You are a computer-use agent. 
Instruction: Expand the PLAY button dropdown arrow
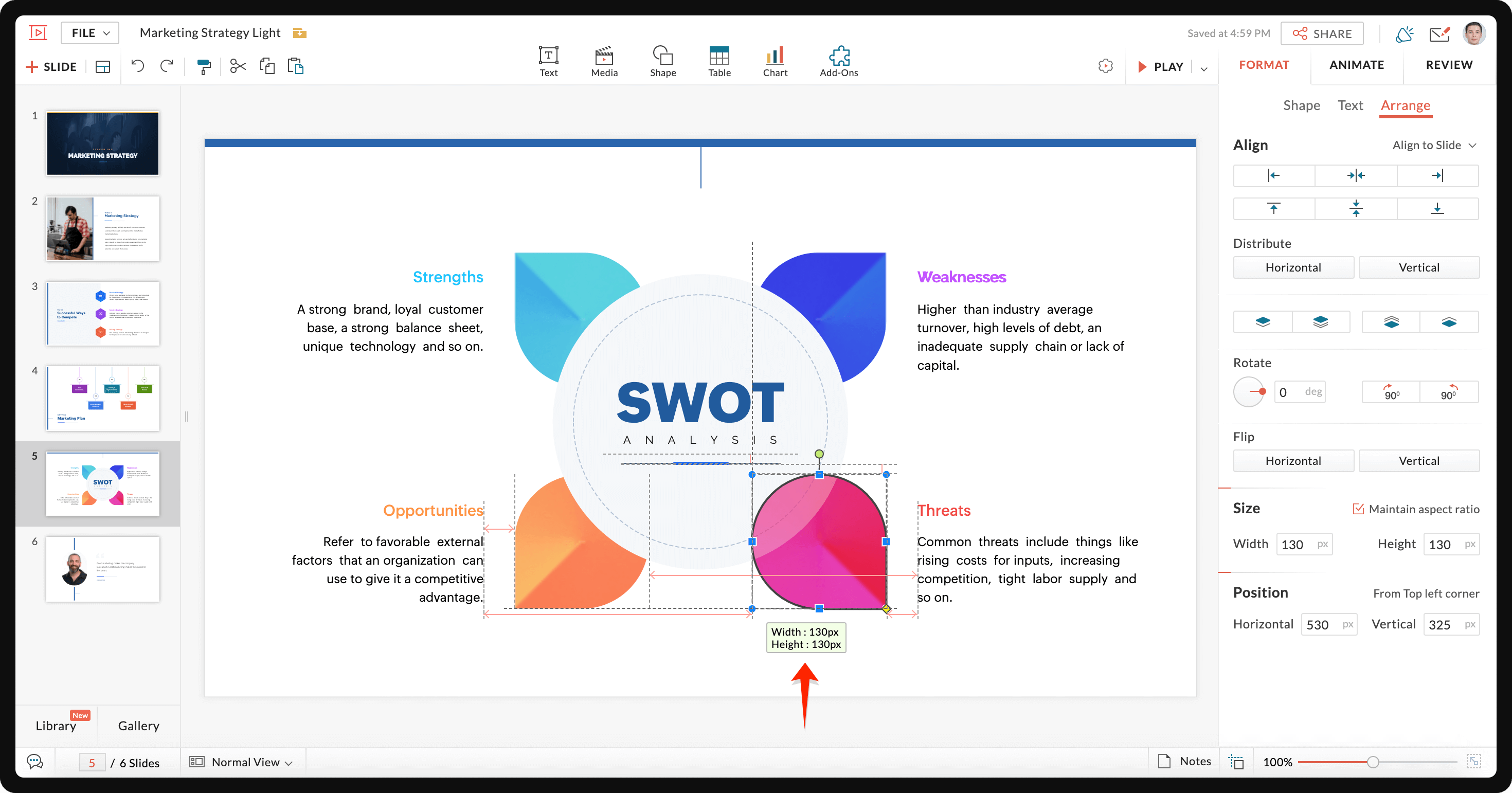pyautogui.click(x=1204, y=65)
